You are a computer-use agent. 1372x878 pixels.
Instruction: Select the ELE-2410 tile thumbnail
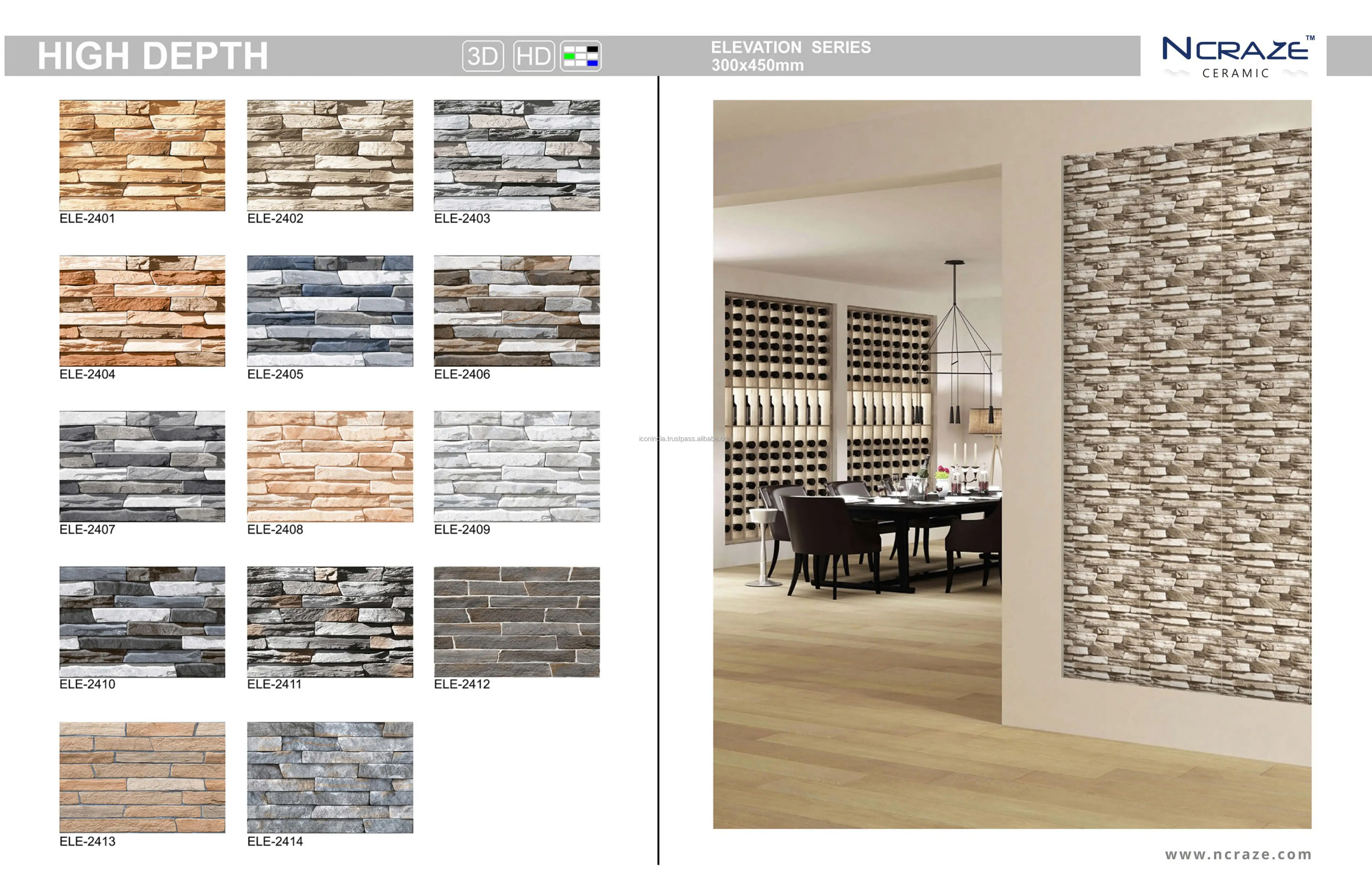point(142,622)
